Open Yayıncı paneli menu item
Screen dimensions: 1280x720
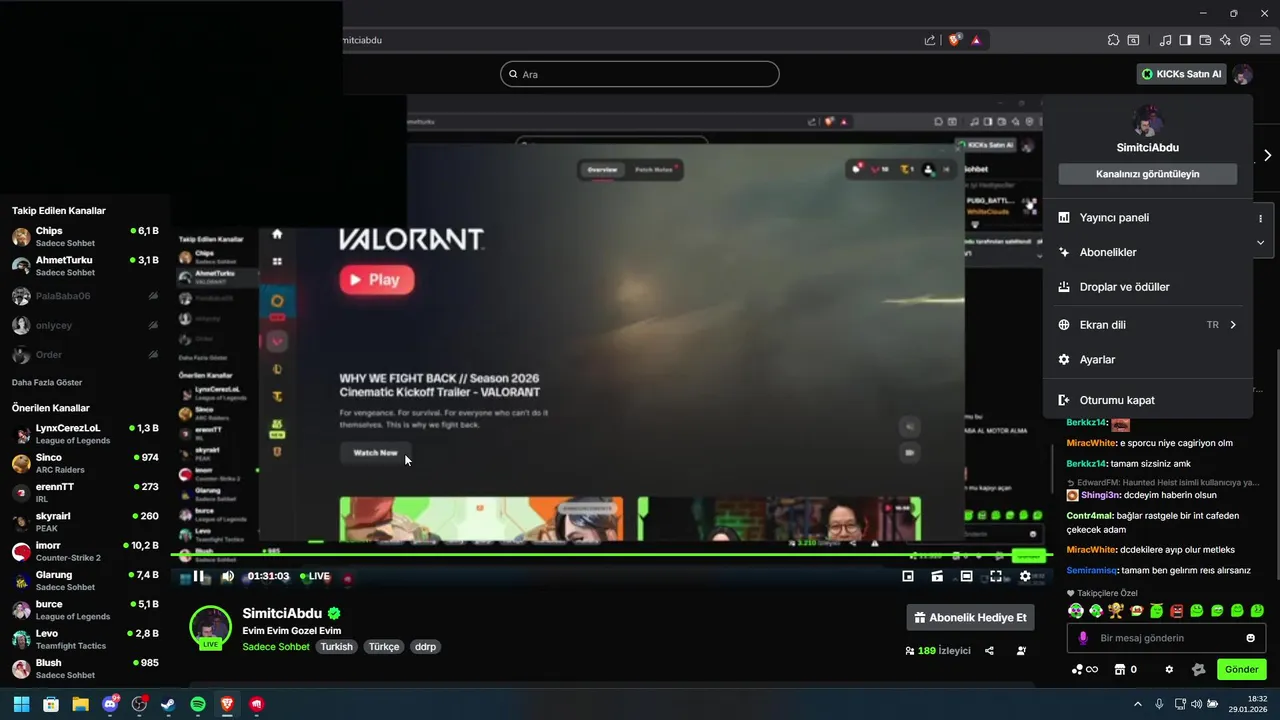1147,217
